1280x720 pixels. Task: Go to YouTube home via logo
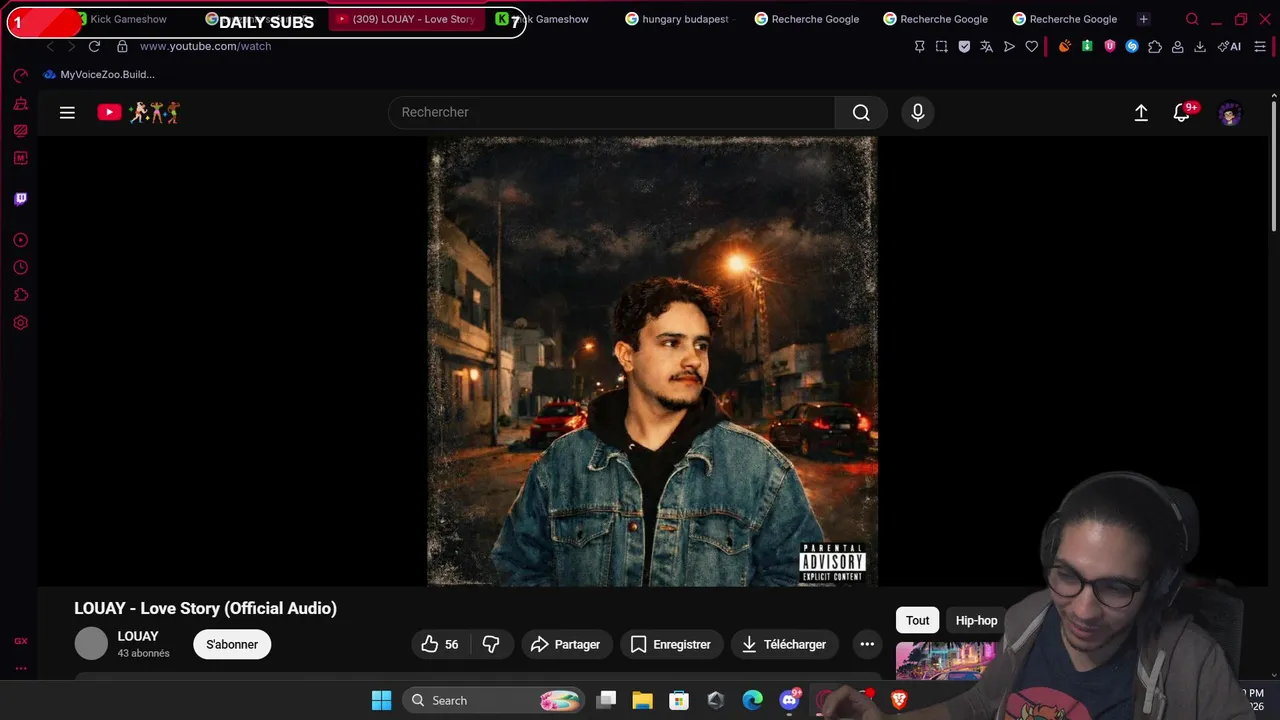(139, 112)
